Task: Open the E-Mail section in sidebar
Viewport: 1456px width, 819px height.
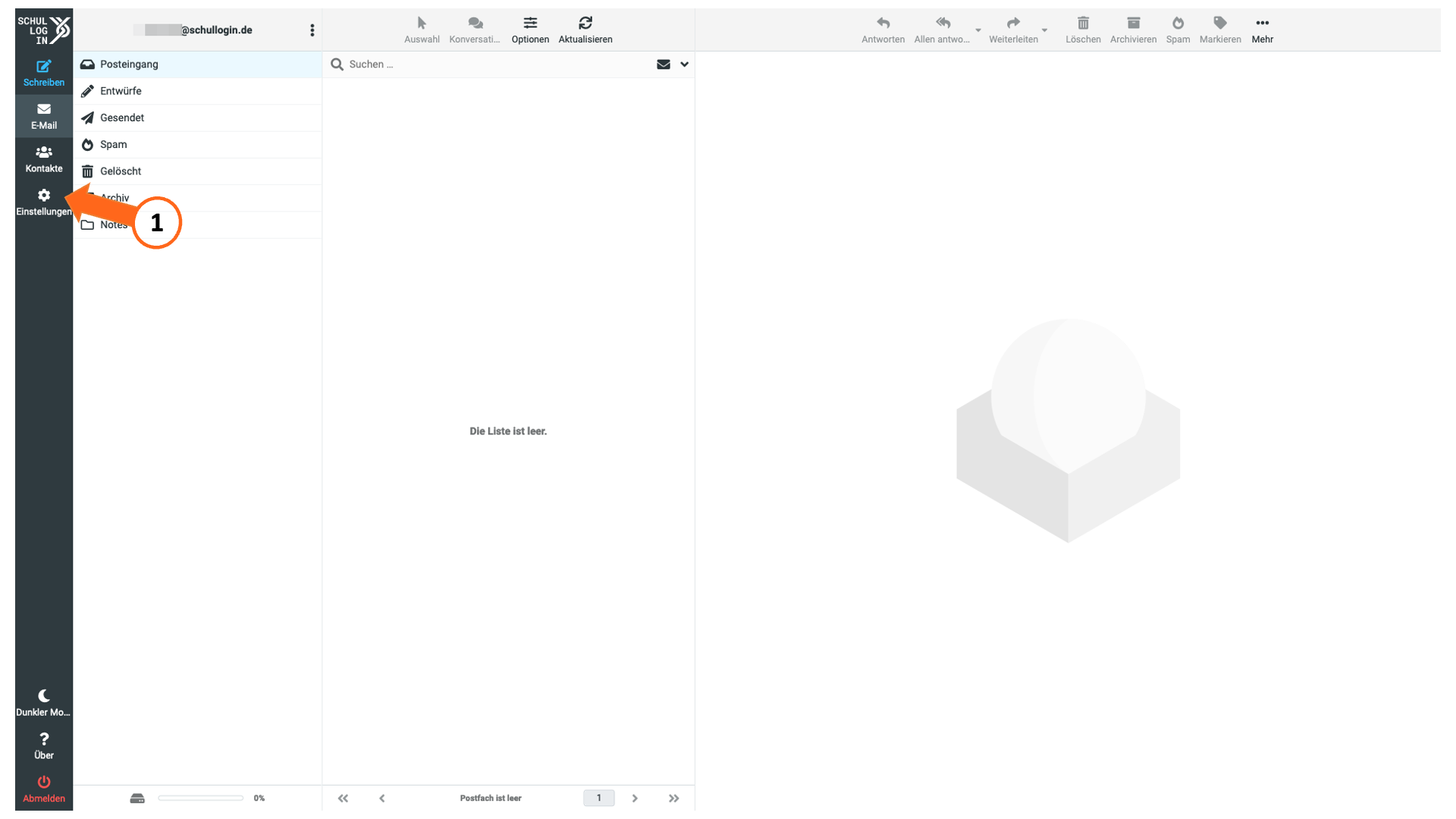Action: tap(44, 116)
